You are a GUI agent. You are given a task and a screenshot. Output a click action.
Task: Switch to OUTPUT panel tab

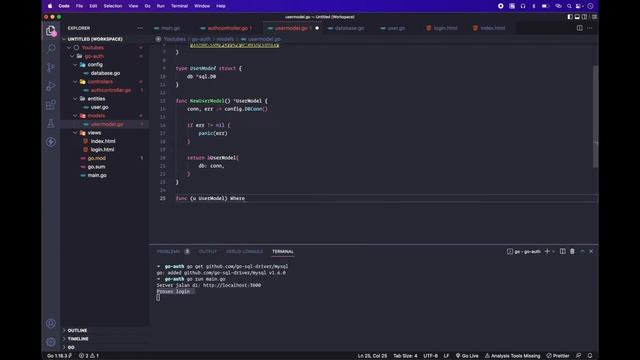(x=208, y=251)
